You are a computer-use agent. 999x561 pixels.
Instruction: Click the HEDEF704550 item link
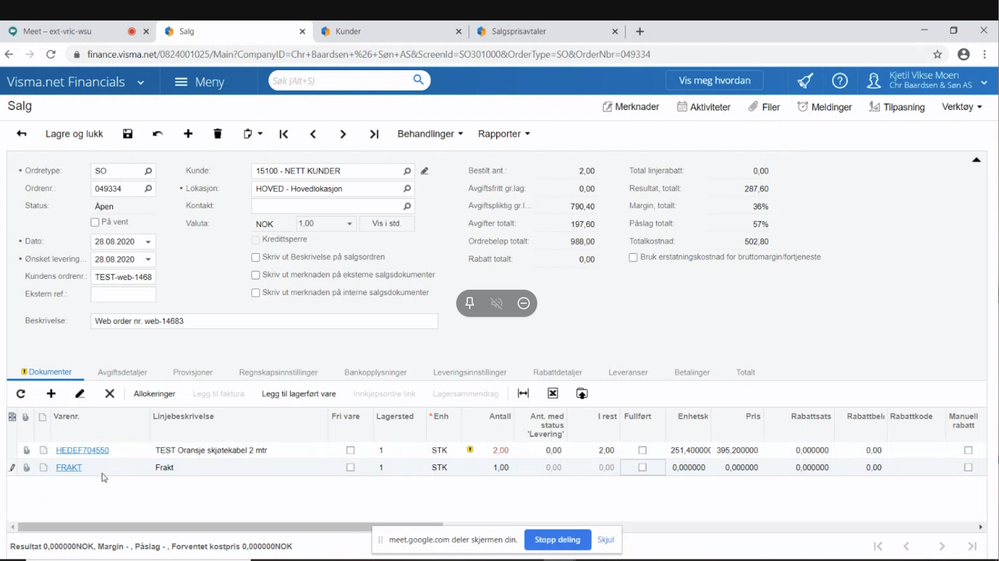[x=82, y=451]
